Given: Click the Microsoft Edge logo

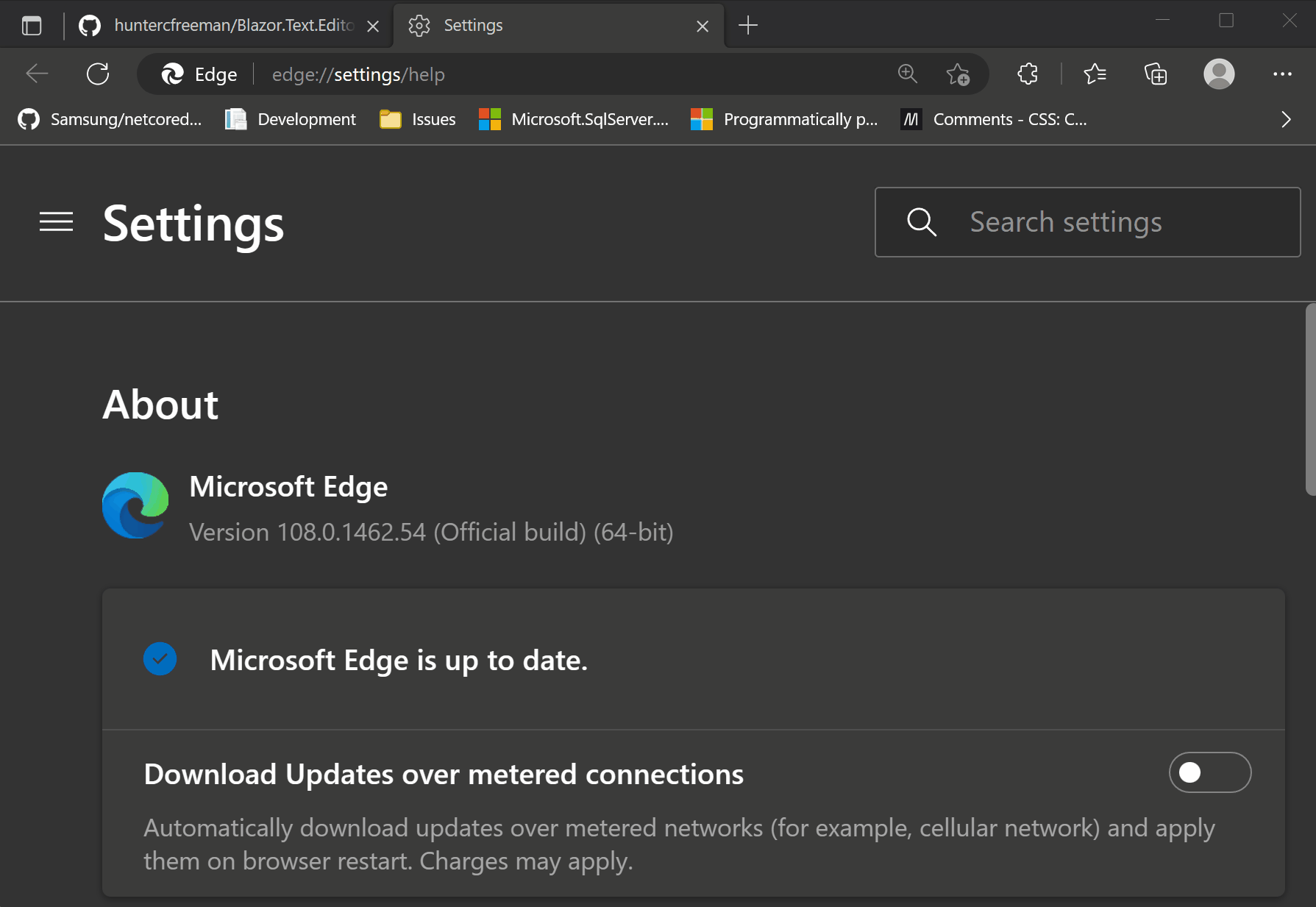Looking at the screenshot, I should 135,505.
